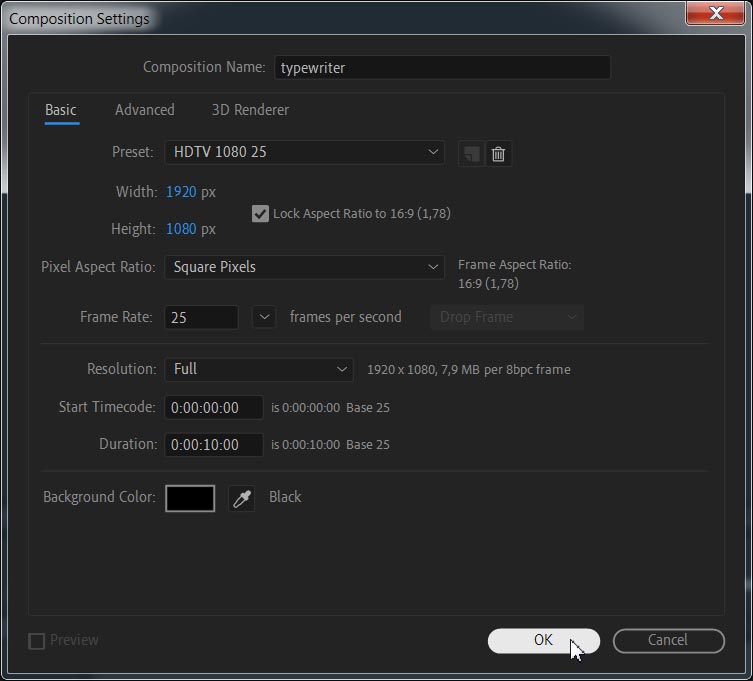
Task: Click the Frame Rate input field
Action: (201, 317)
